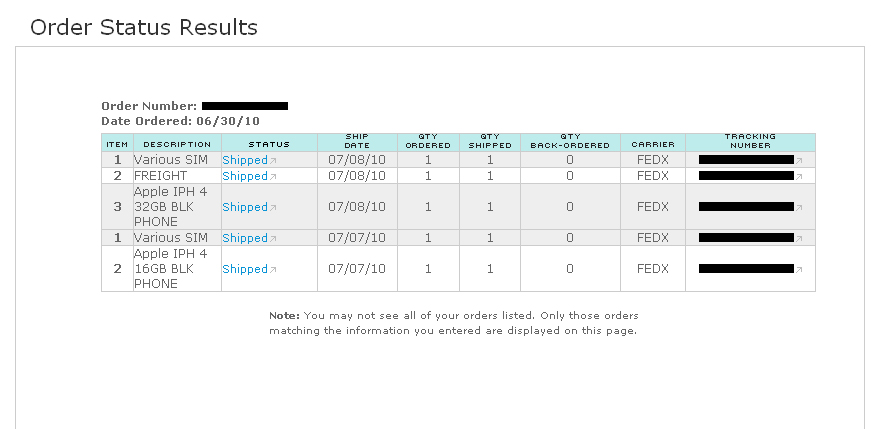The width and height of the screenshot is (881, 429).
Task: Open redacted tracking number for 16GB iPhone
Action: click(746, 268)
